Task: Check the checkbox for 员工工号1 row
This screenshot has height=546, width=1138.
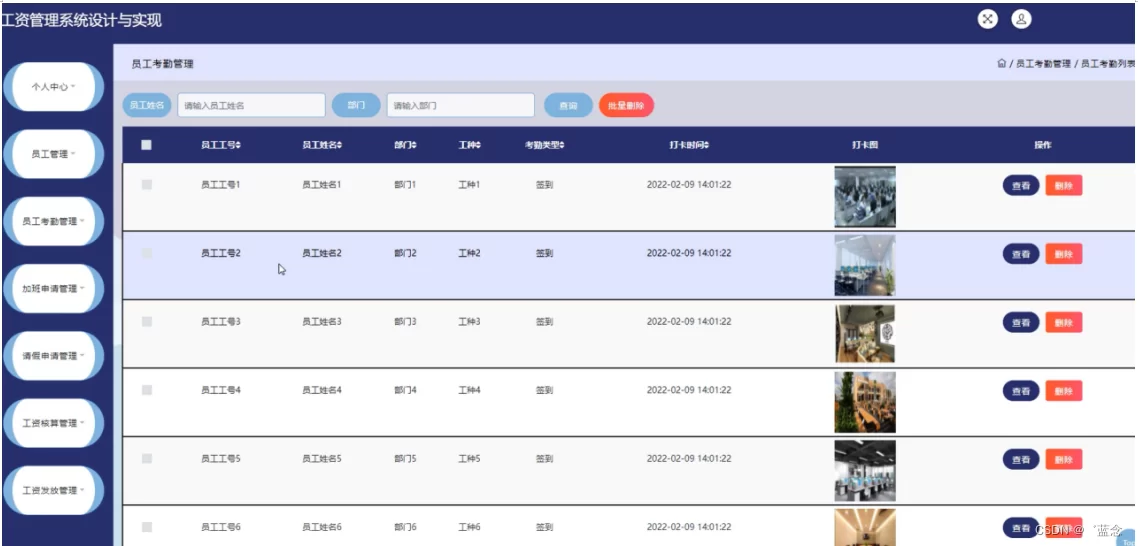Action: tap(147, 185)
